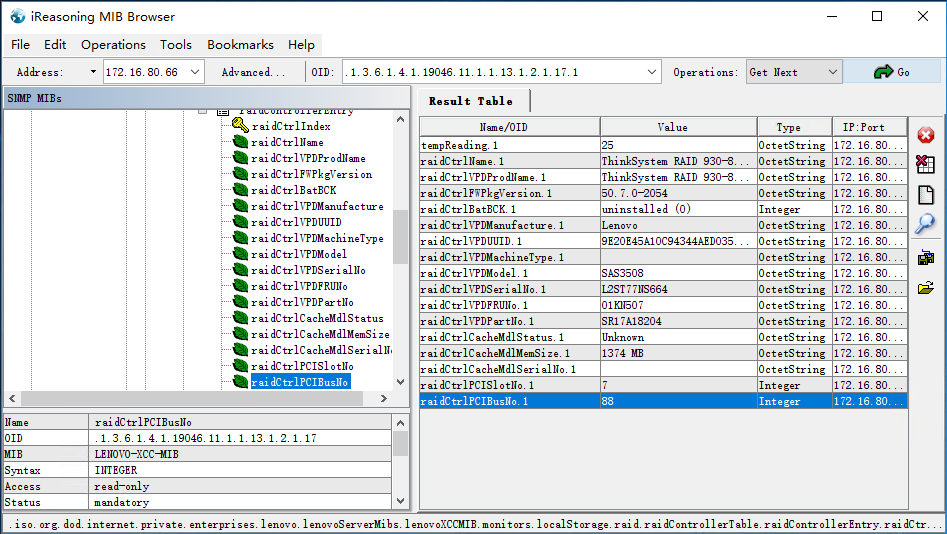Click the iReasoning globe icon in title bar

[x=18, y=16]
